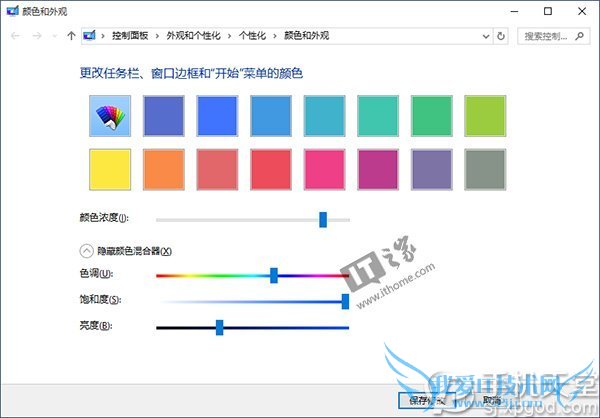Click the brightness (亮度) slider handle
600x418 pixels.
(x=219, y=328)
